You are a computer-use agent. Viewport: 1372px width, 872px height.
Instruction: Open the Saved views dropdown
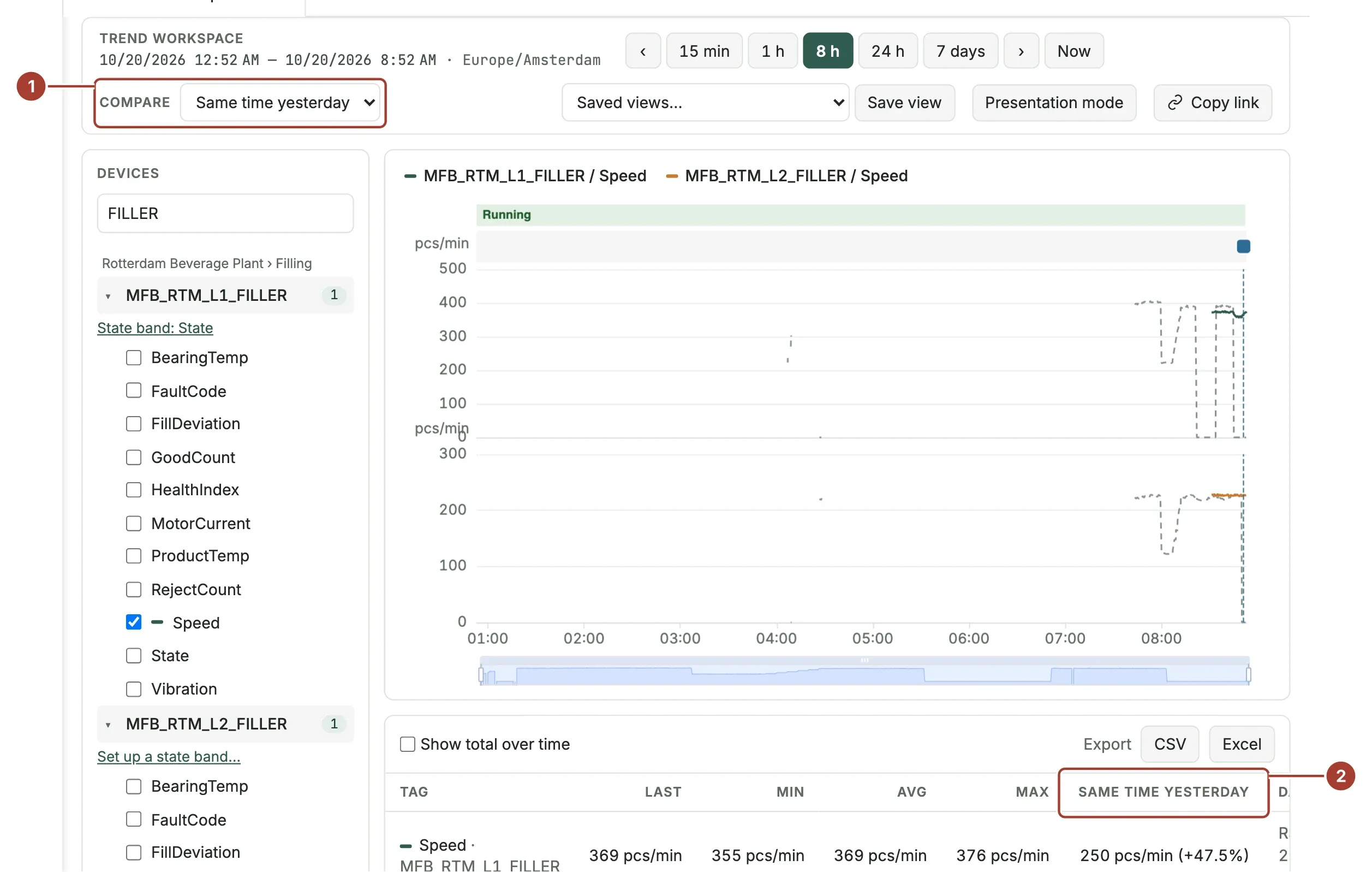pos(705,103)
